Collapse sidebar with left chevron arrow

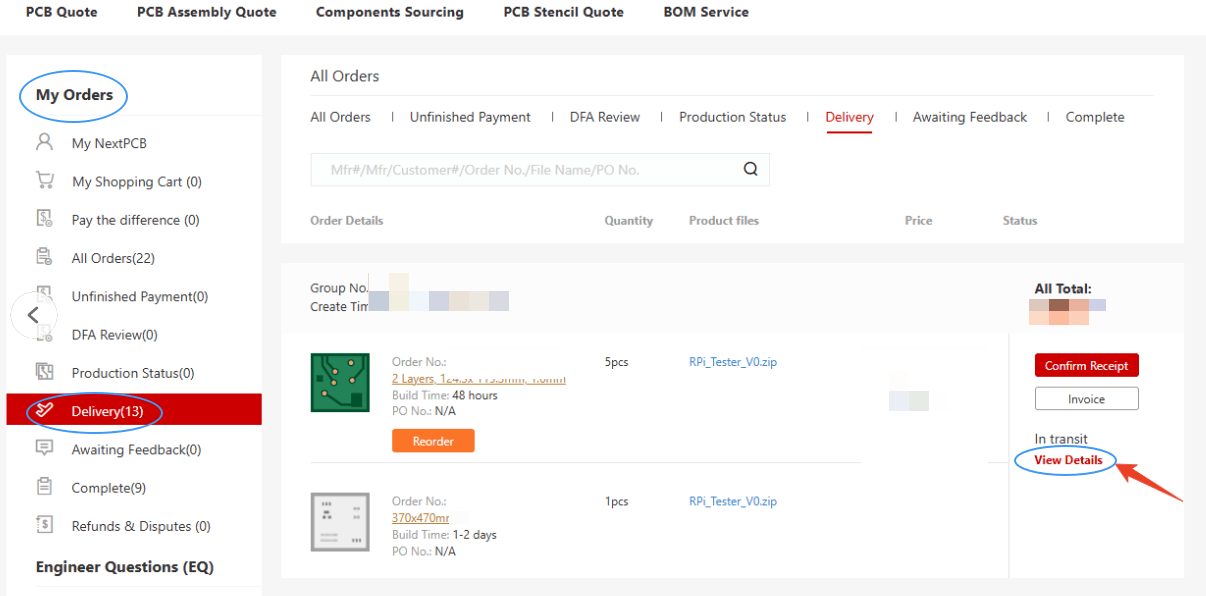pyautogui.click(x=33, y=315)
